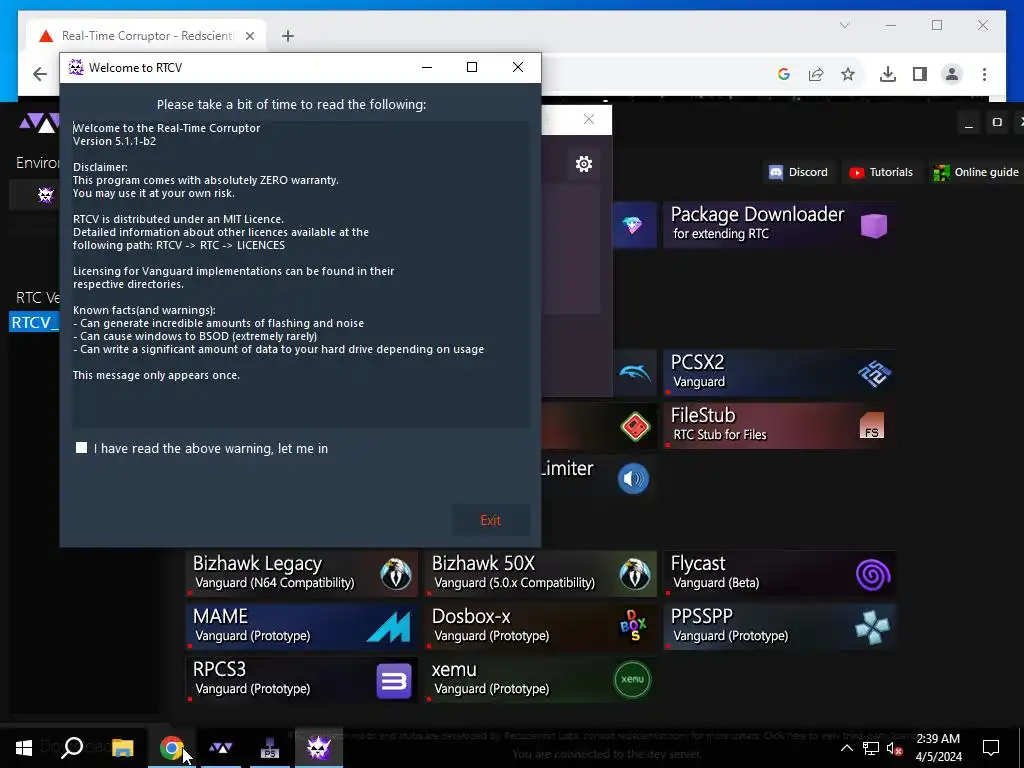The width and height of the screenshot is (1024, 768).
Task: Launch xemu Vanguard Prototype tile
Action: pyautogui.click(x=540, y=680)
